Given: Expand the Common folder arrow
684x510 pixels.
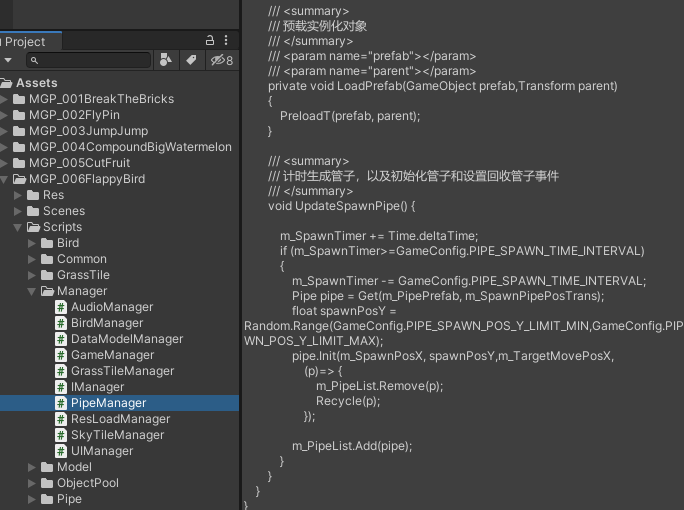Looking at the screenshot, I should tap(32, 259).
